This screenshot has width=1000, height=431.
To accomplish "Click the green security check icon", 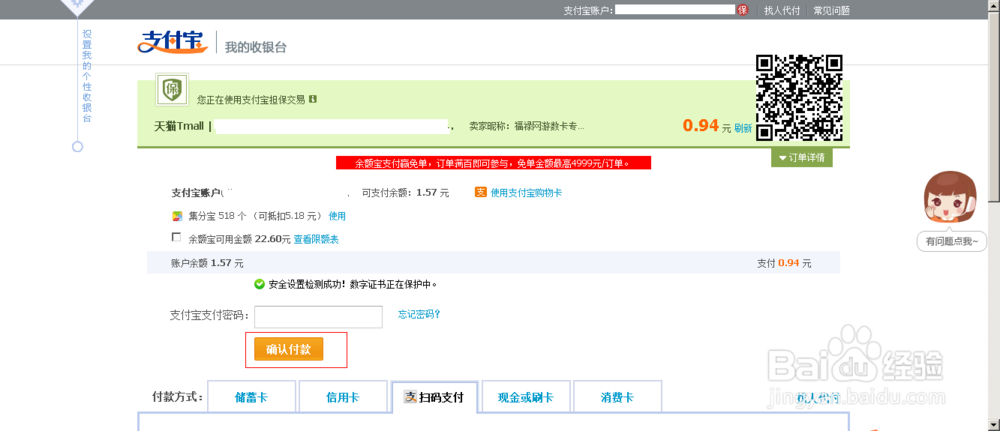I will (x=259, y=284).
